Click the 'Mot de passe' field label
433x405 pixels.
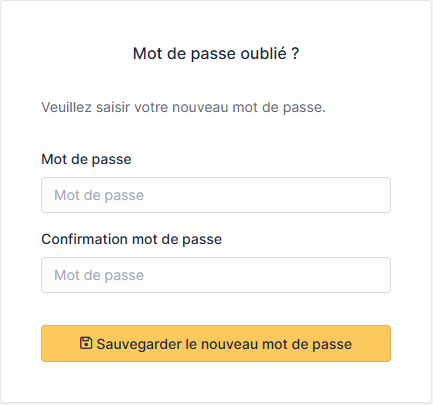tap(86, 159)
